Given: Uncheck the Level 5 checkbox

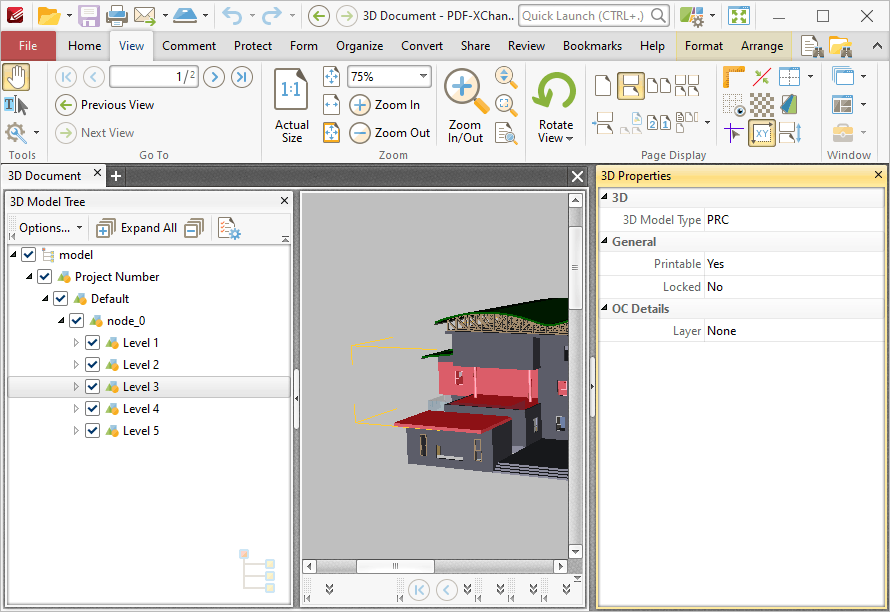Looking at the screenshot, I should [x=92, y=431].
